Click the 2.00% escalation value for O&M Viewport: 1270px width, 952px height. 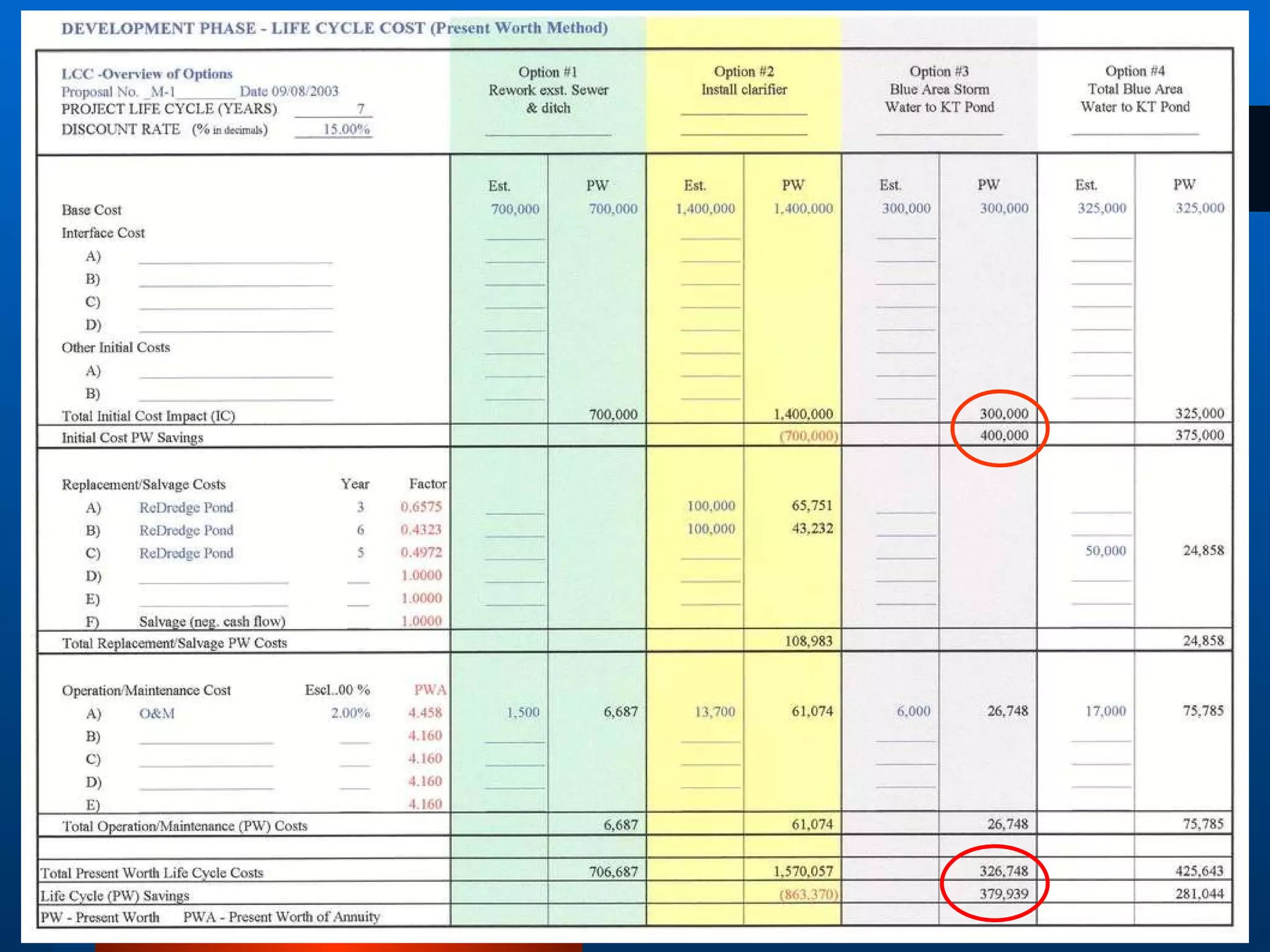point(350,713)
